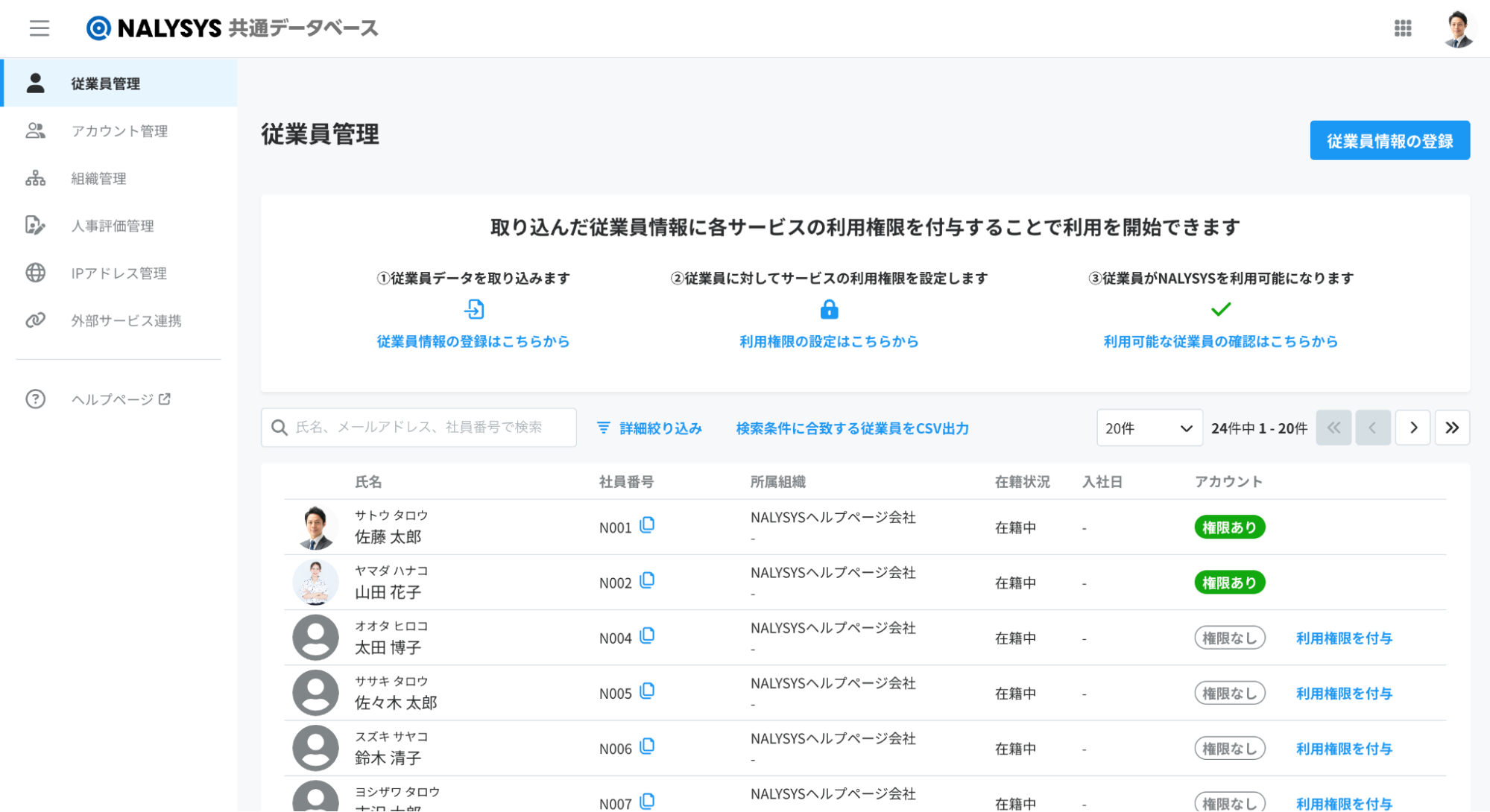Viewport: 1490px width, 812px height.
Task: Jump to the last page arrow
Action: (1451, 428)
